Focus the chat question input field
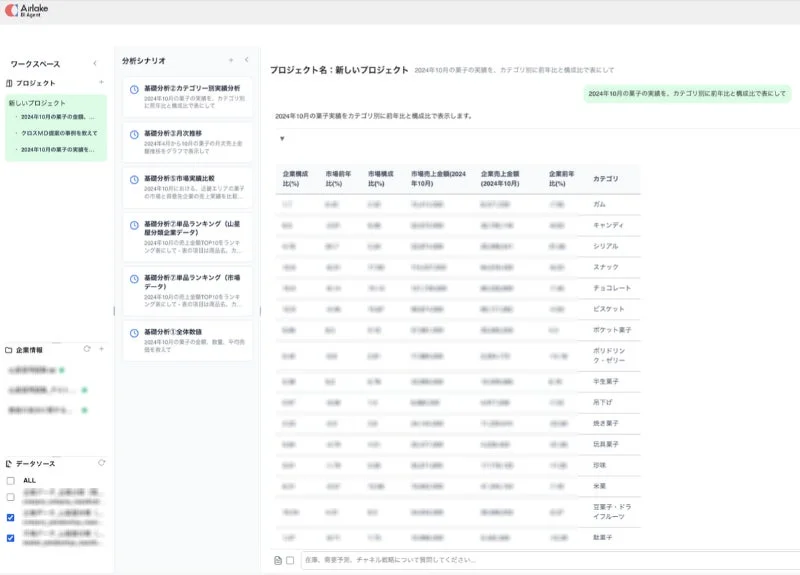800x575 pixels. [x=551, y=560]
